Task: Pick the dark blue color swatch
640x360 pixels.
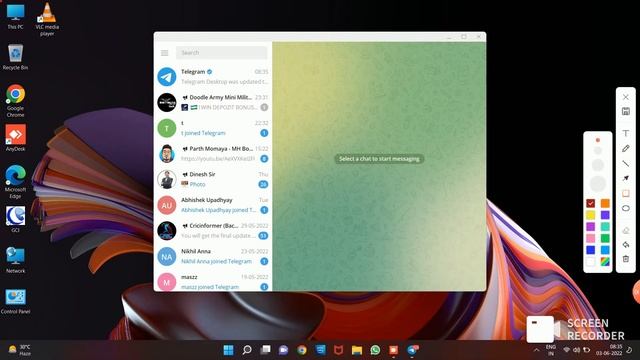Action: 591,250
